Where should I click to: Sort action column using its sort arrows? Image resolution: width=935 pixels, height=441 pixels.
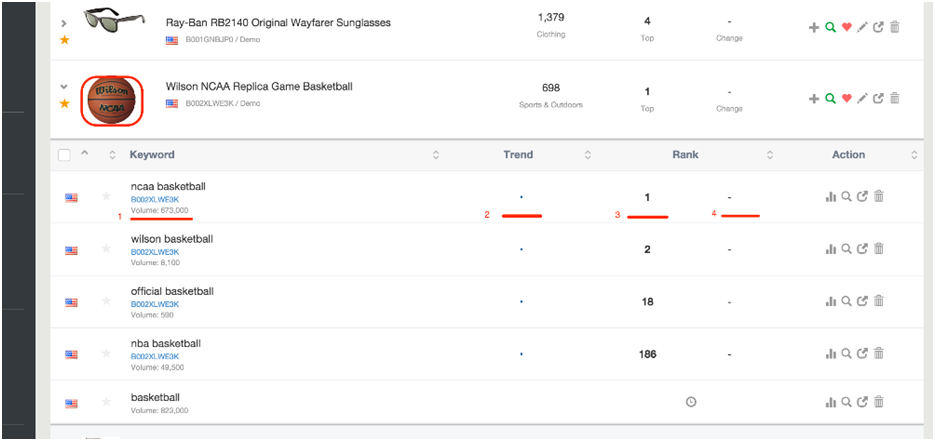914,155
